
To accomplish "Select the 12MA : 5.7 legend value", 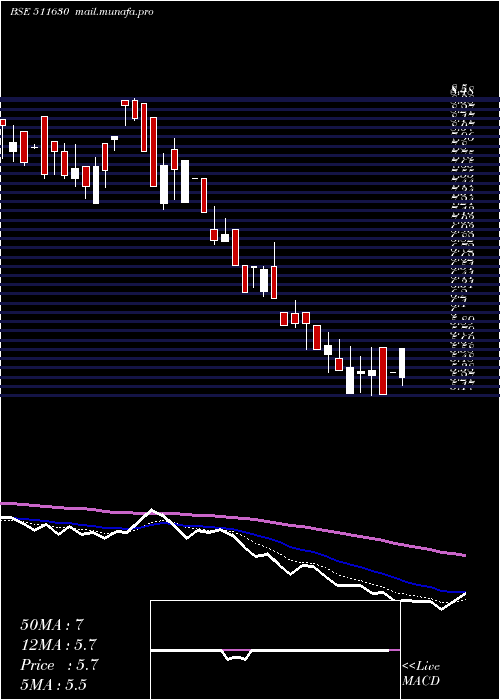I will 58,645.
